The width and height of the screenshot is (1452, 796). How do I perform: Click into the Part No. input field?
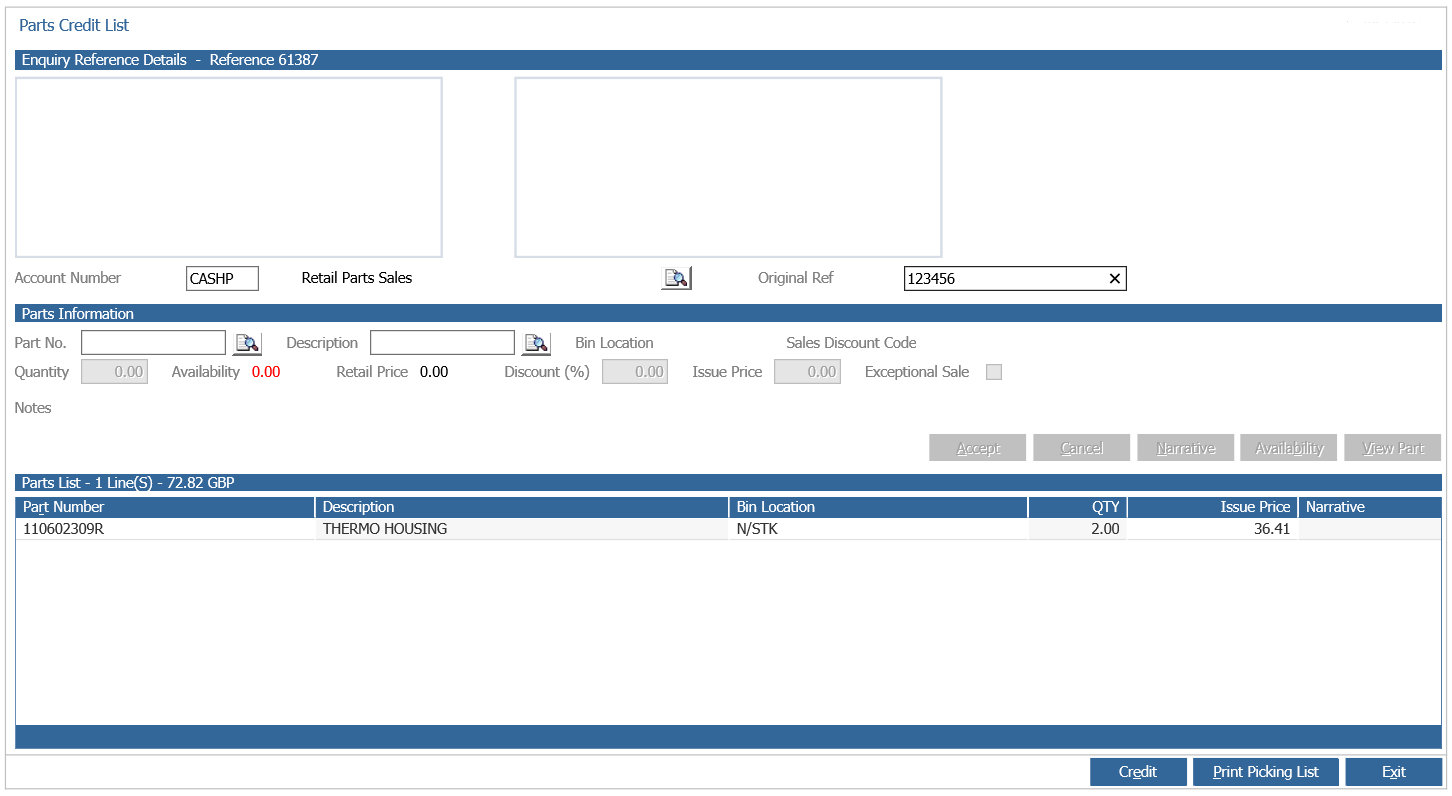click(154, 343)
